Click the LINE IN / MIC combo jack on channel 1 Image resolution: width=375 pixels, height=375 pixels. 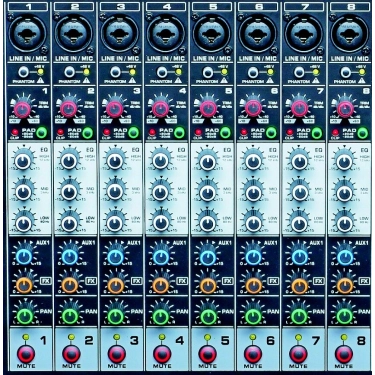27,34
